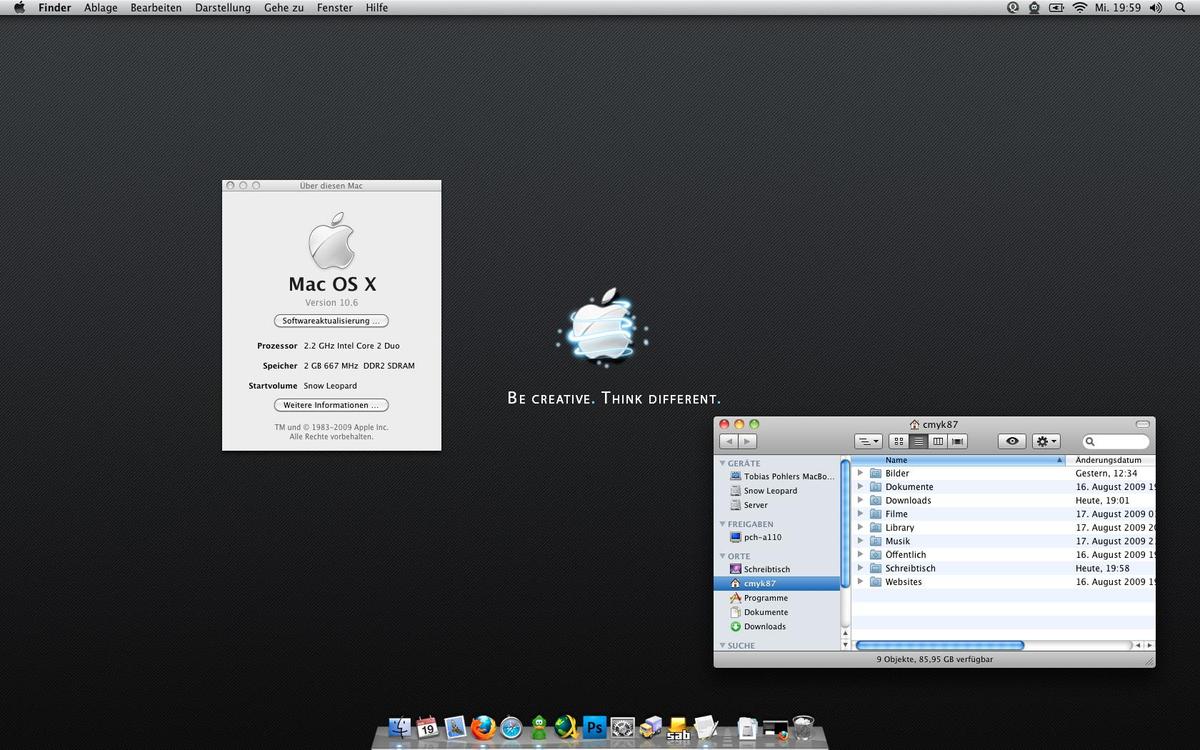This screenshot has height=750, width=1200.
Task: Open the Gehe zu menu
Action: (x=284, y=7)
